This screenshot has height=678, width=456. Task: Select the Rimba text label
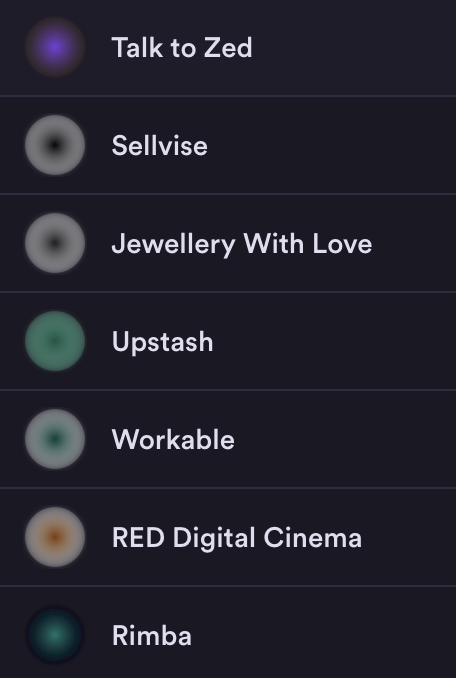point(152,636)
